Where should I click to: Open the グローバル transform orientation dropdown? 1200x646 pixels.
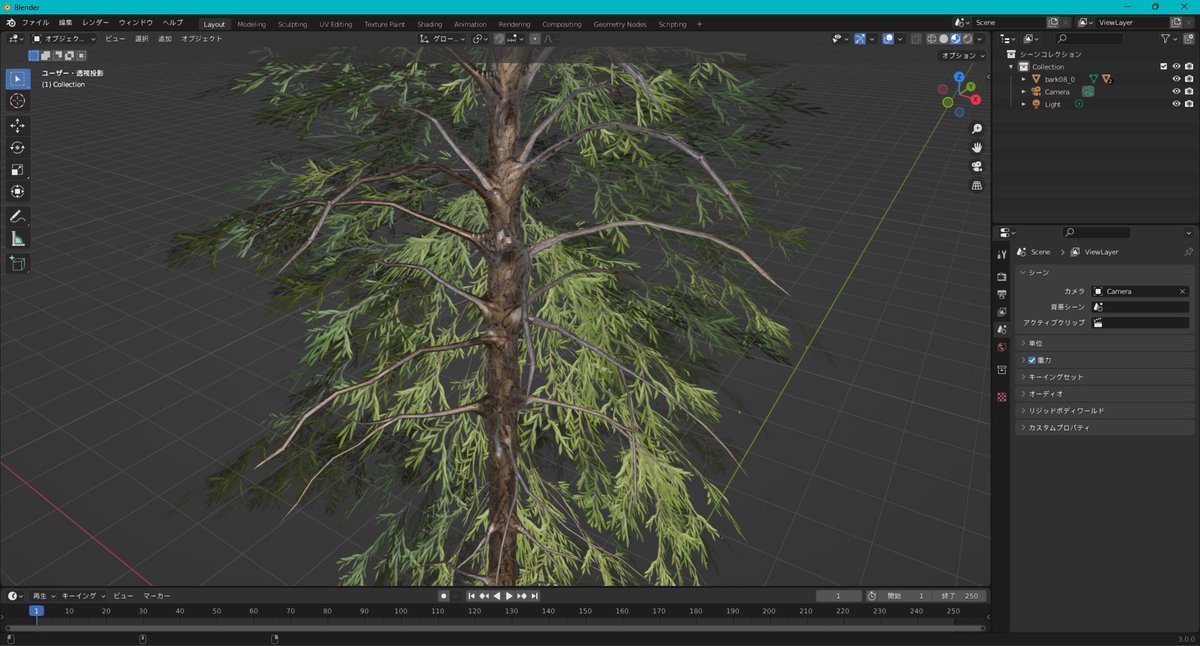(441, 39)
